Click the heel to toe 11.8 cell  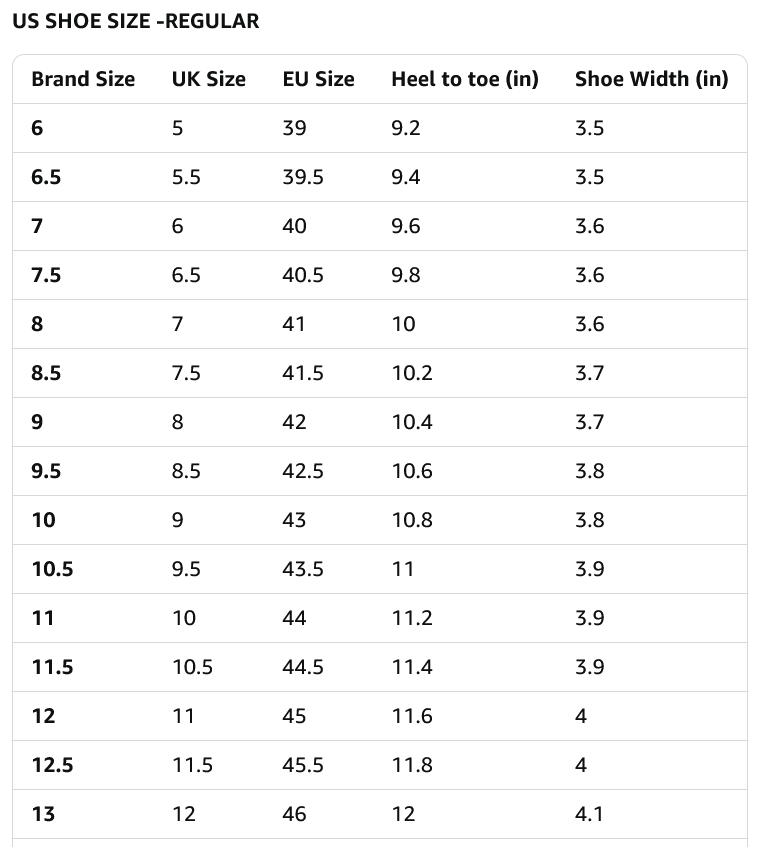412,765
